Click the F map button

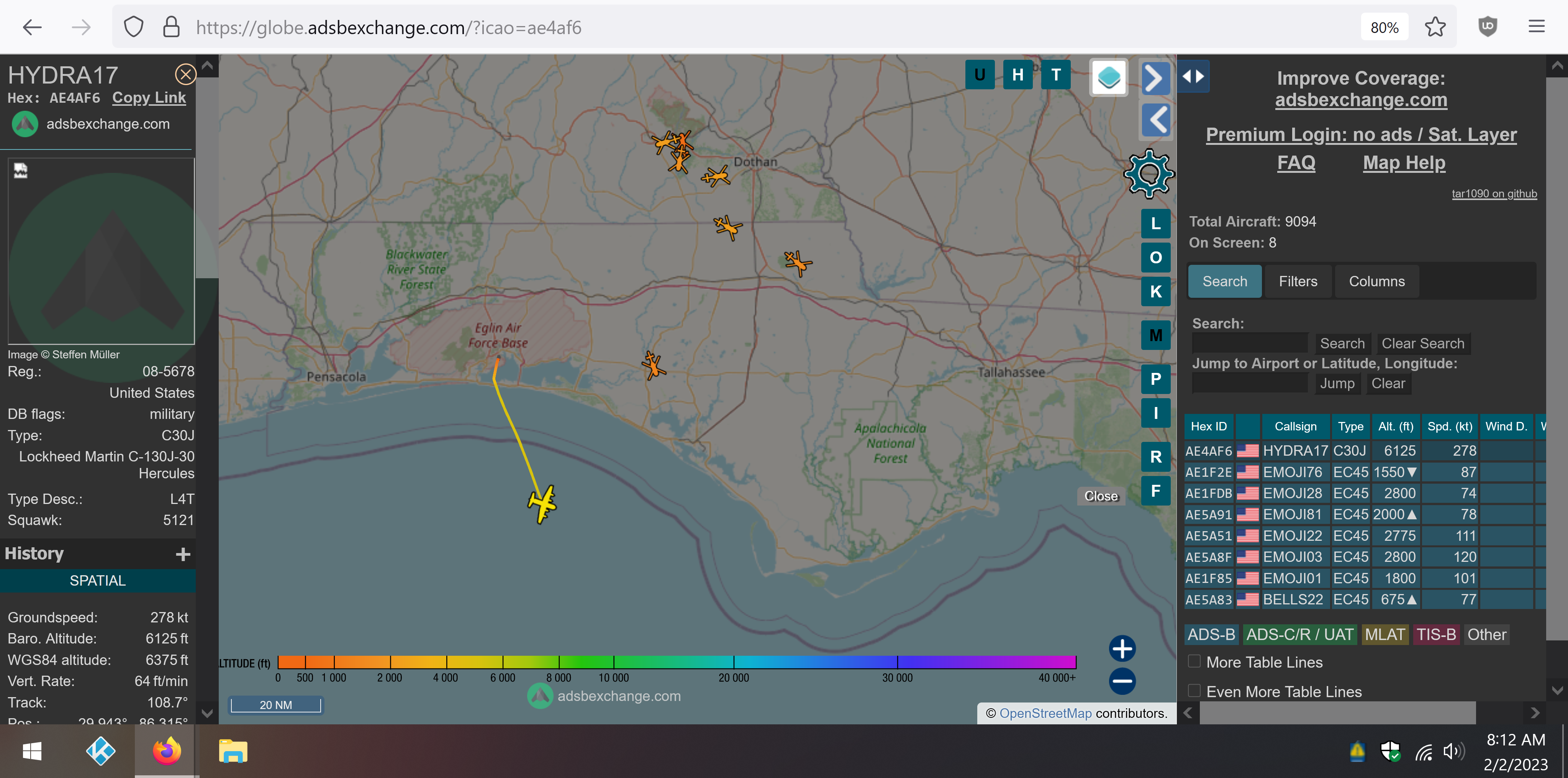point(1155,491)
